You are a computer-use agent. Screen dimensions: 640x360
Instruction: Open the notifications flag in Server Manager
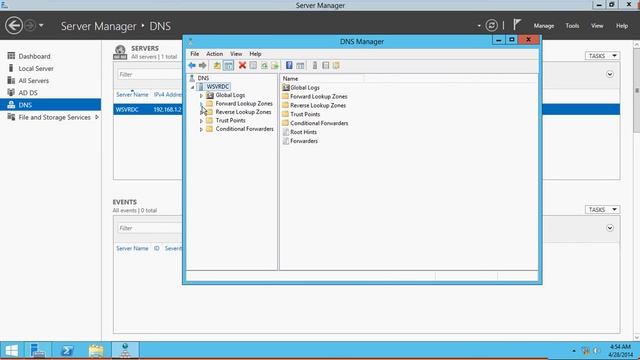click(517, 25)
